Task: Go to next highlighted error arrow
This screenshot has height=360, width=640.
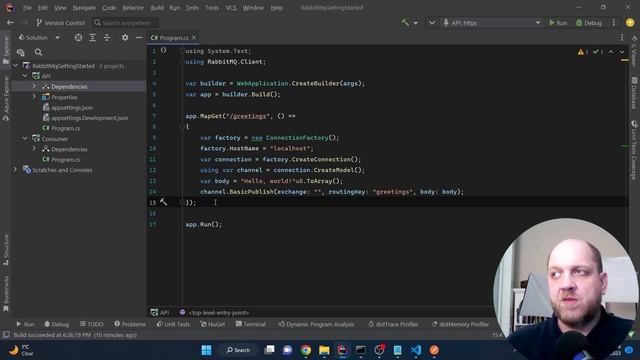Action: pyautogui.click(x=622, y=52)
